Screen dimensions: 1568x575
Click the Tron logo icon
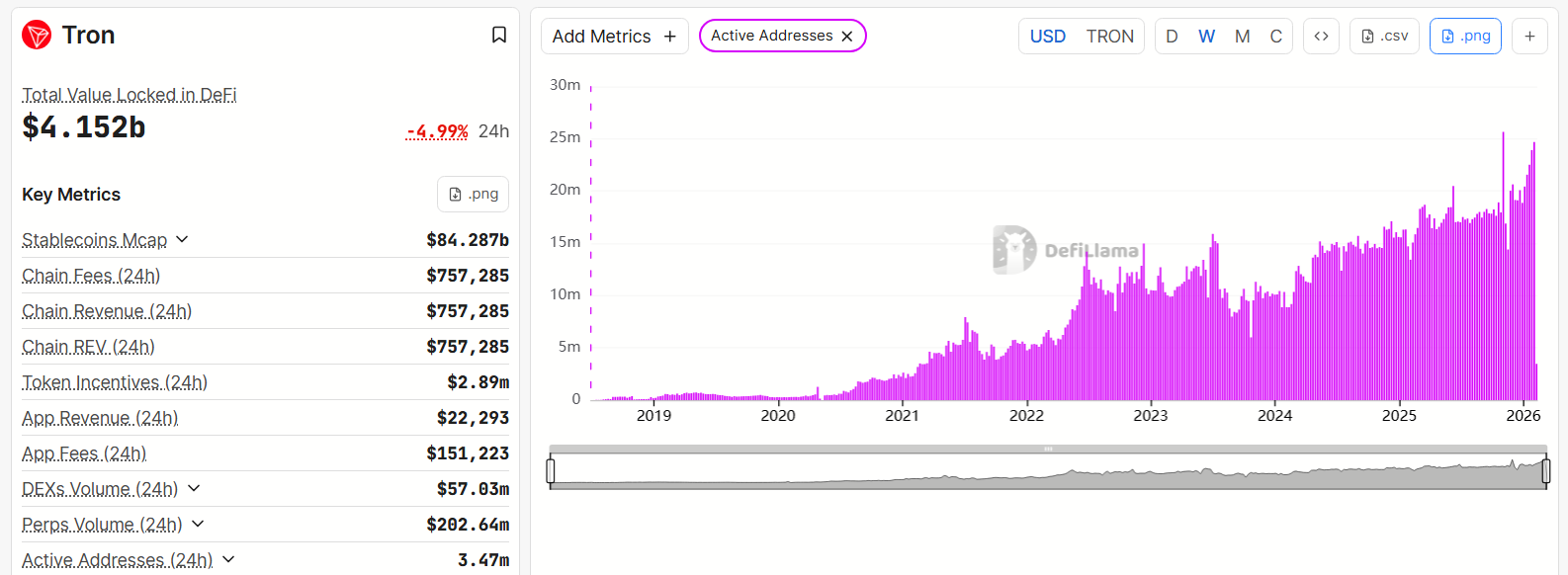pos(37,36)
